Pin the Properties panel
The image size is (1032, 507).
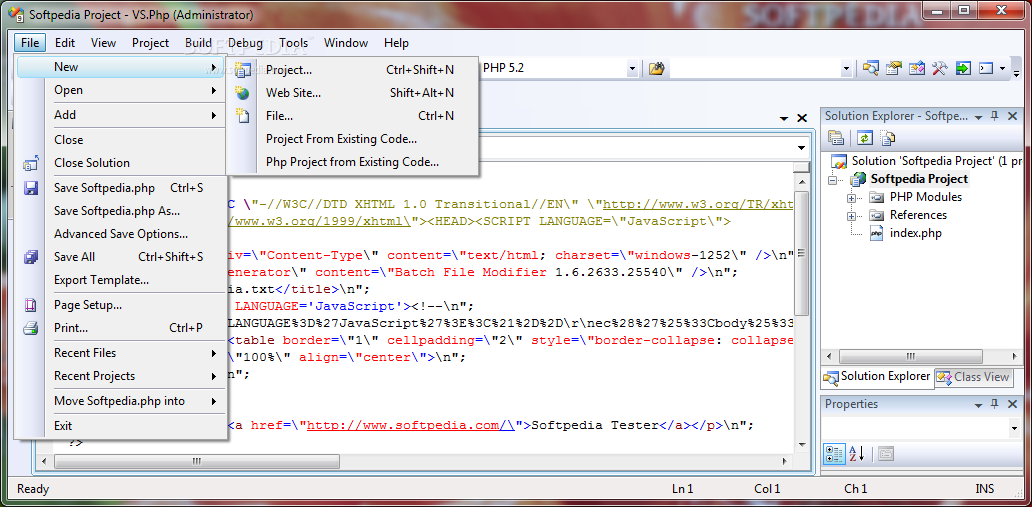click(994, 404)
